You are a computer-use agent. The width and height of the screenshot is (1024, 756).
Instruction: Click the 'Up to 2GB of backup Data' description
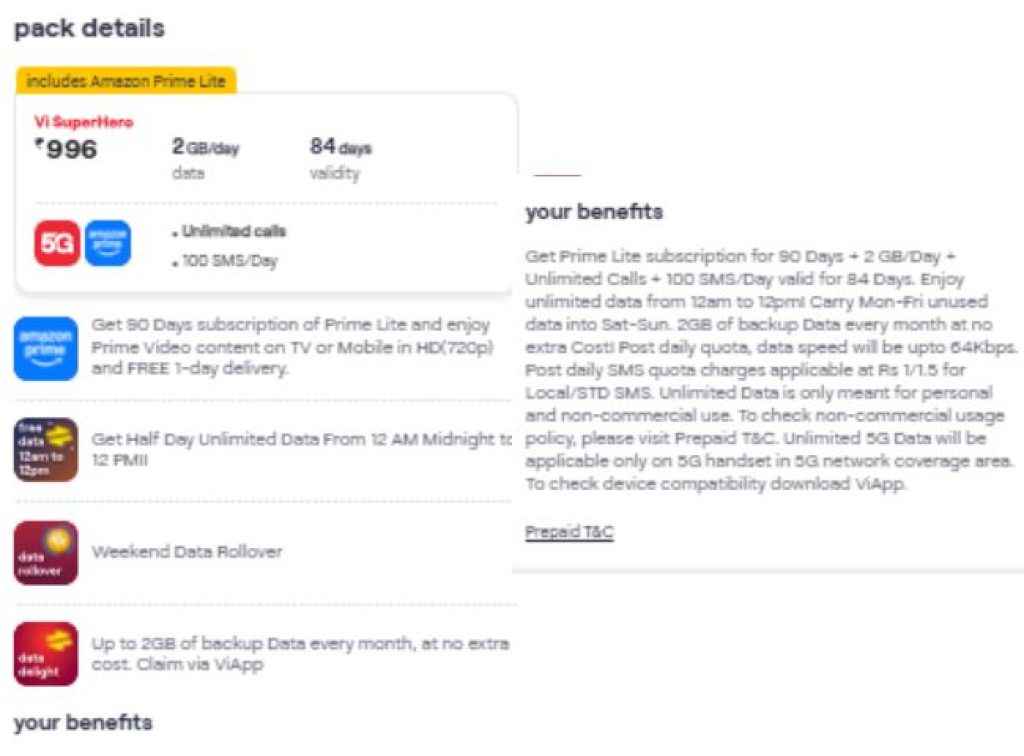(x=300, y=653)
